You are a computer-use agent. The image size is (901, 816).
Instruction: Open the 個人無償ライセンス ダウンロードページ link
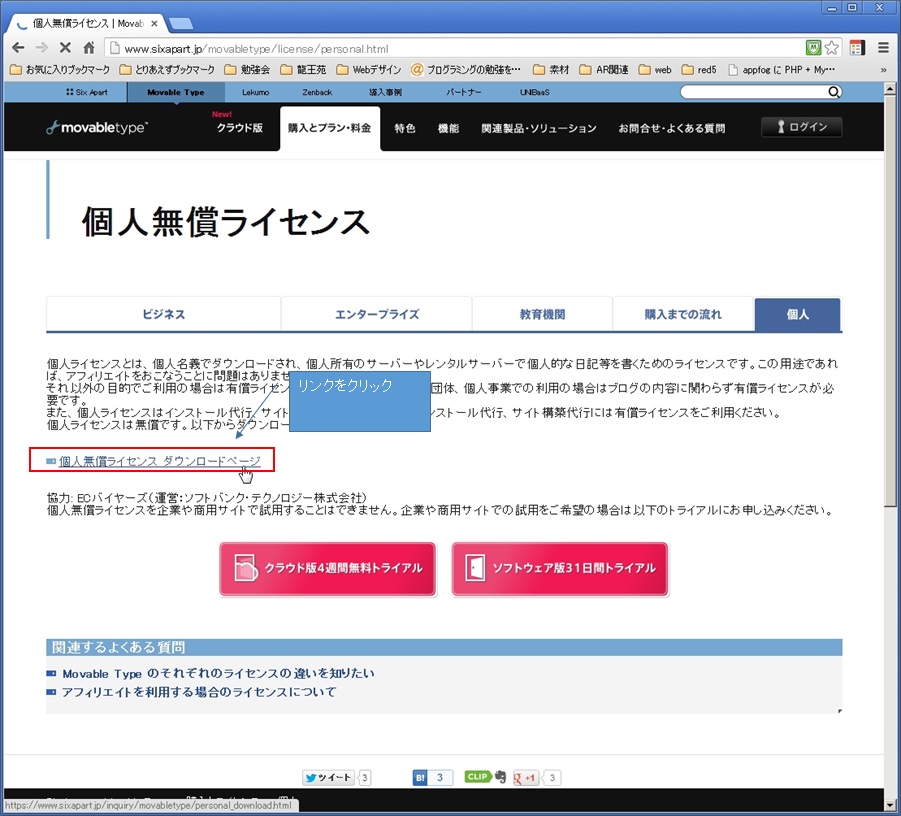pos(159,461)
